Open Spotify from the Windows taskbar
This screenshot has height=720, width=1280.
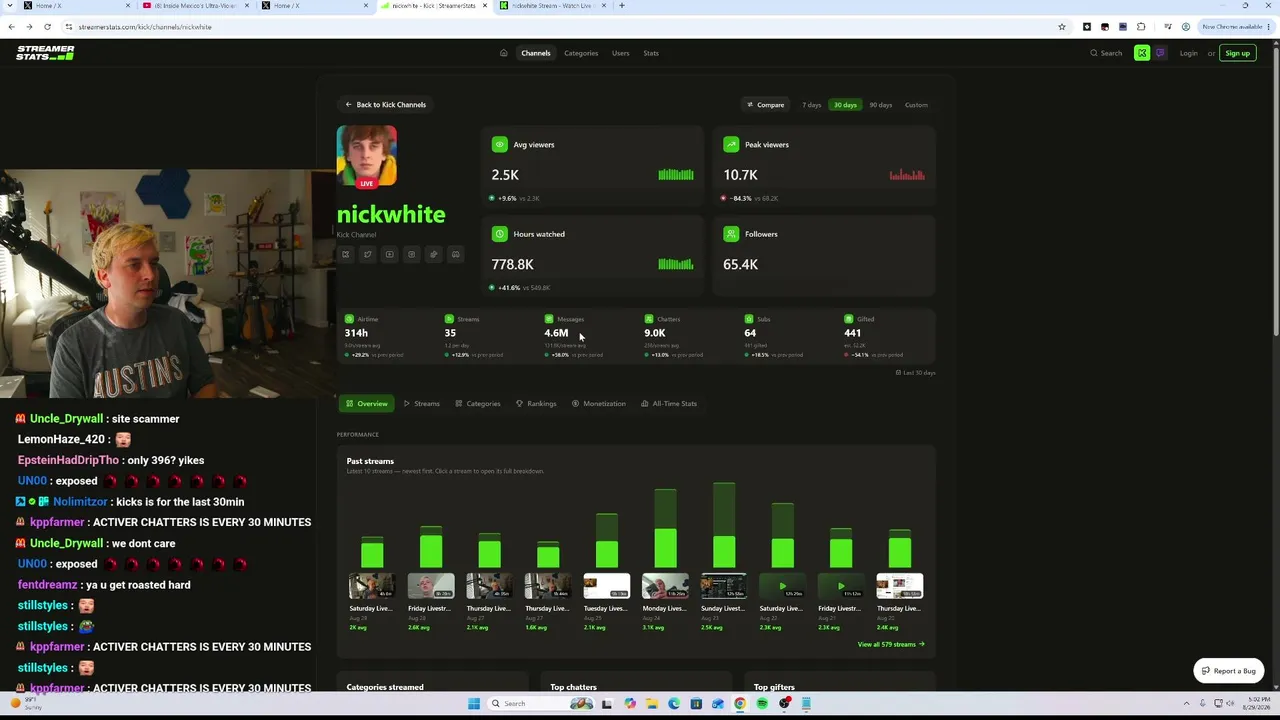point(762,703)
